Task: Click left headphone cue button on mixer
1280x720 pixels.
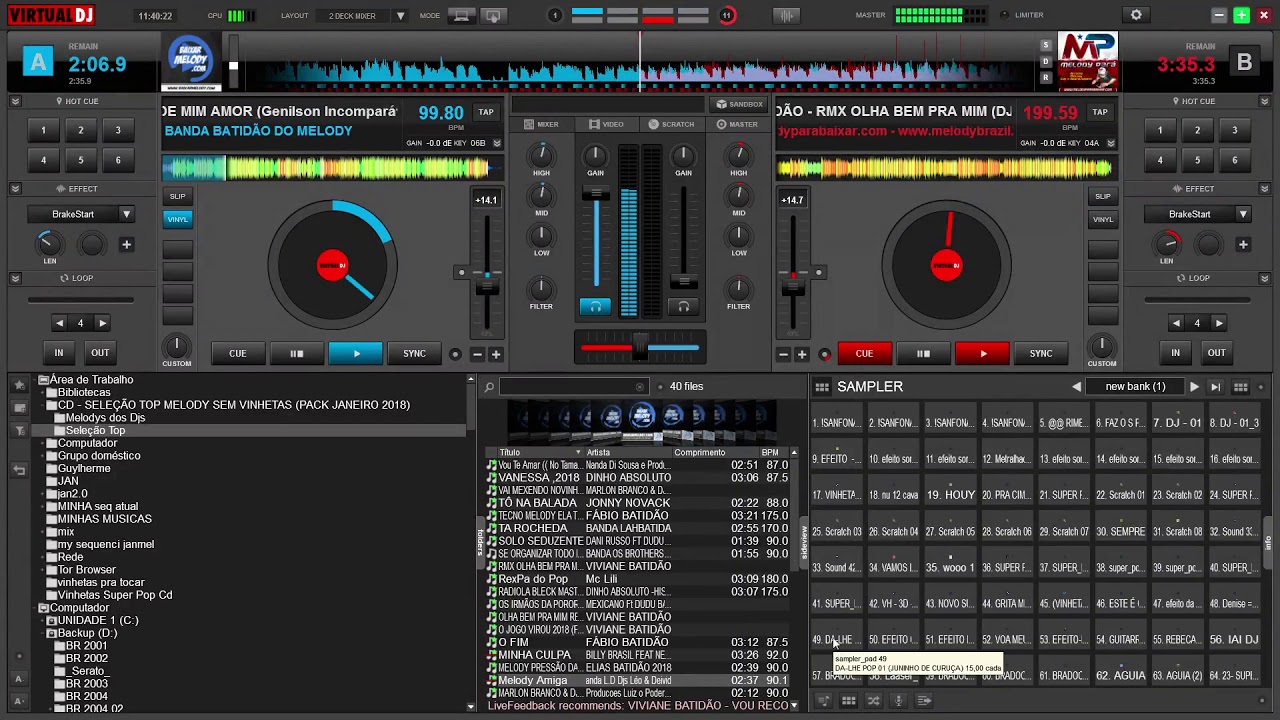Action: pyautogui.click(x=595, y=307)
